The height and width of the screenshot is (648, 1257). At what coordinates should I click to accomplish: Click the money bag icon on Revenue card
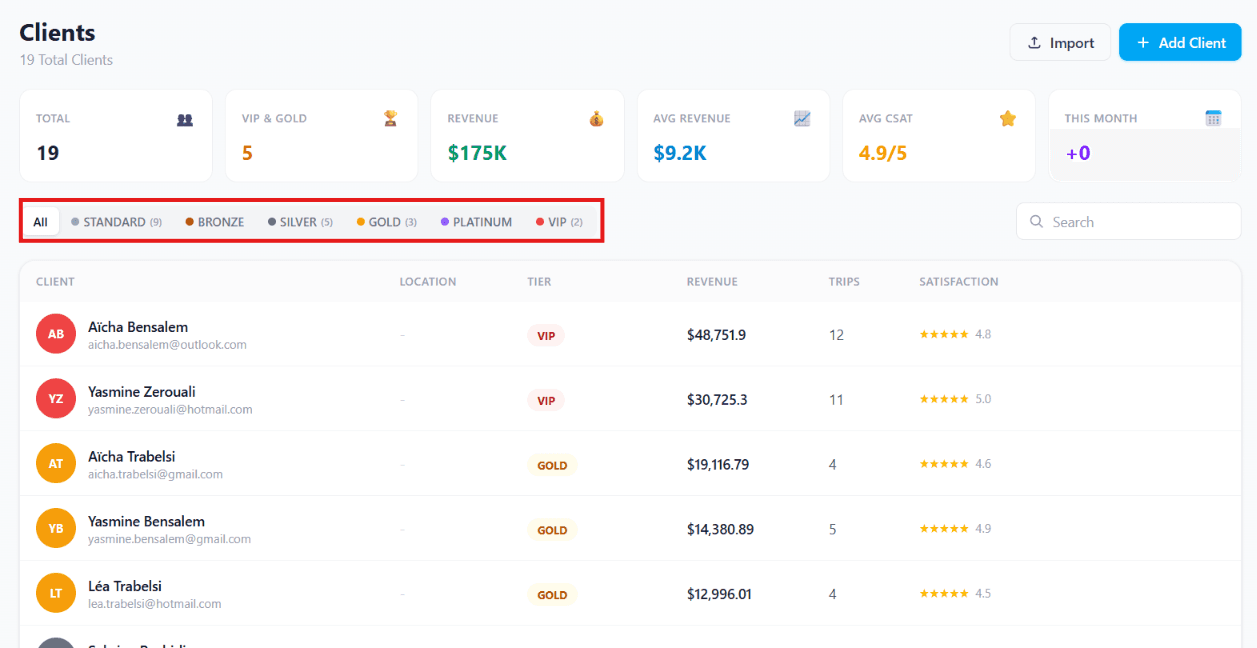[597, 119]
